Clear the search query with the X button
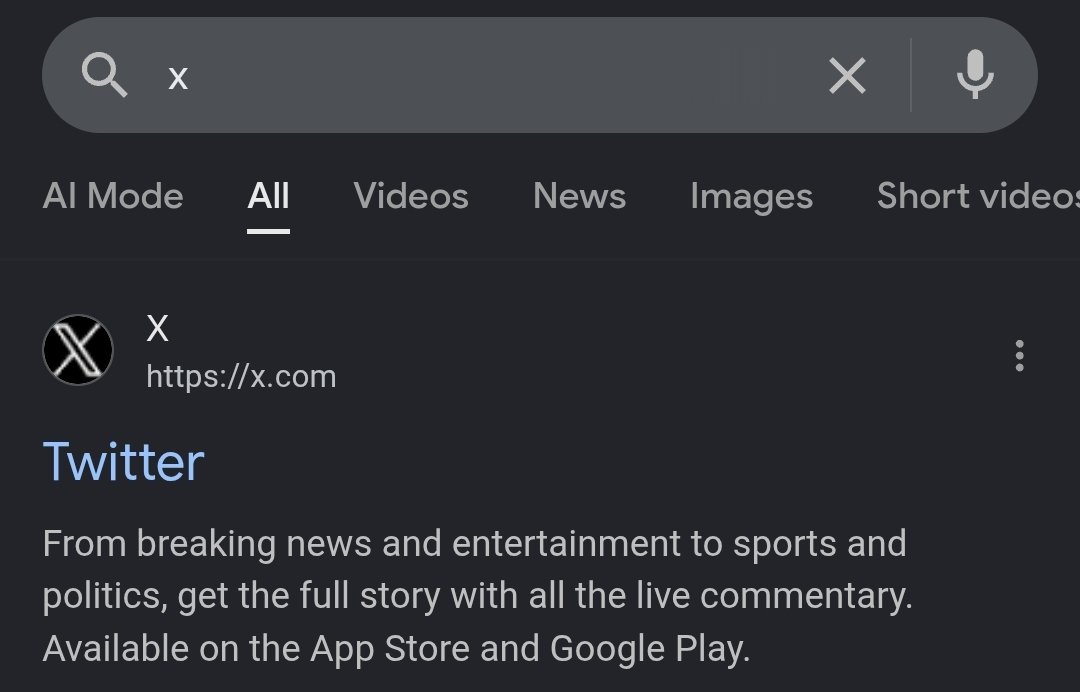This screenshot has width=1080, height=692. (847, 75)
